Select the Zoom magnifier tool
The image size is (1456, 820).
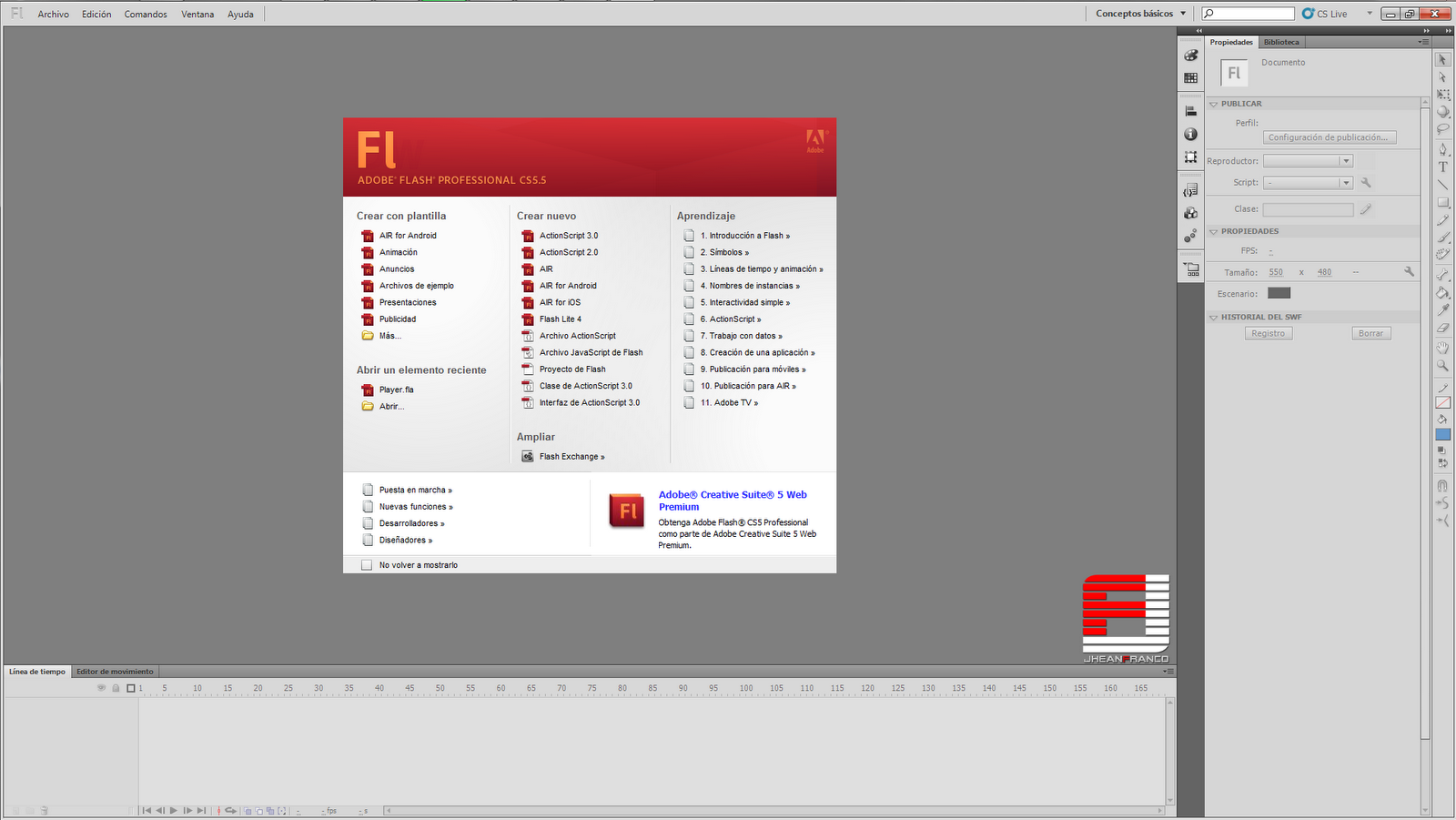click(x=1442, y=366)
